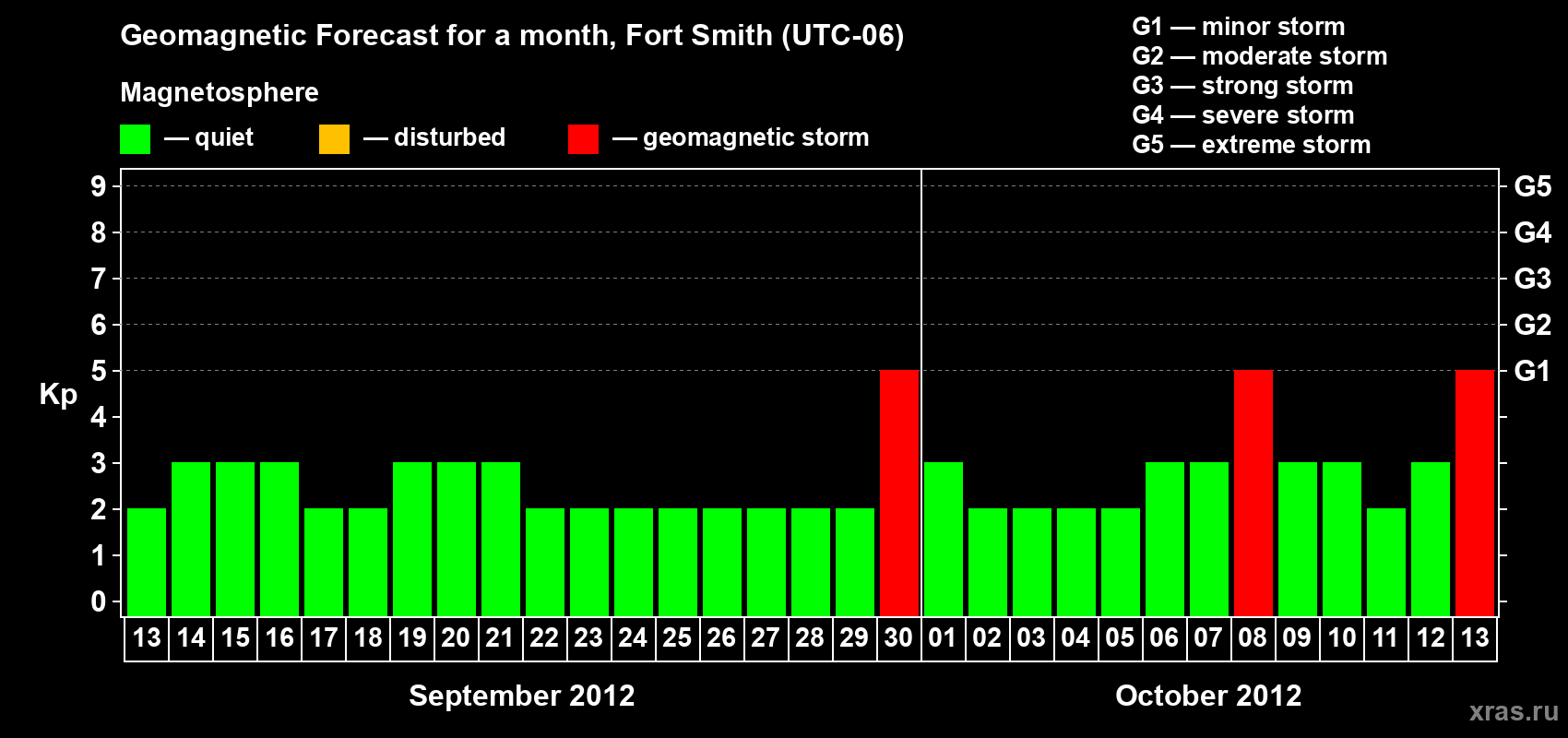Select the green bar for September 25

pyautogui.click(x=678, y=562)
